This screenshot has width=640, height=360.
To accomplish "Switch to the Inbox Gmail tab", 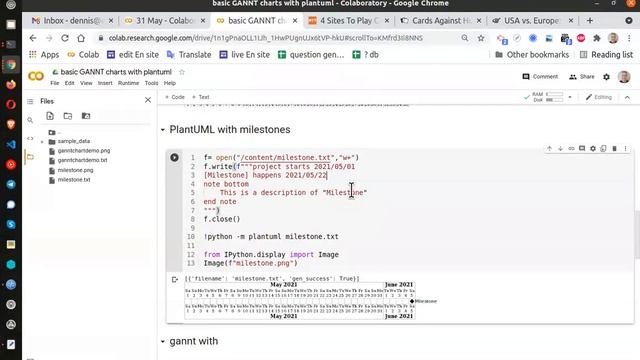I will [x=72, y=20].
